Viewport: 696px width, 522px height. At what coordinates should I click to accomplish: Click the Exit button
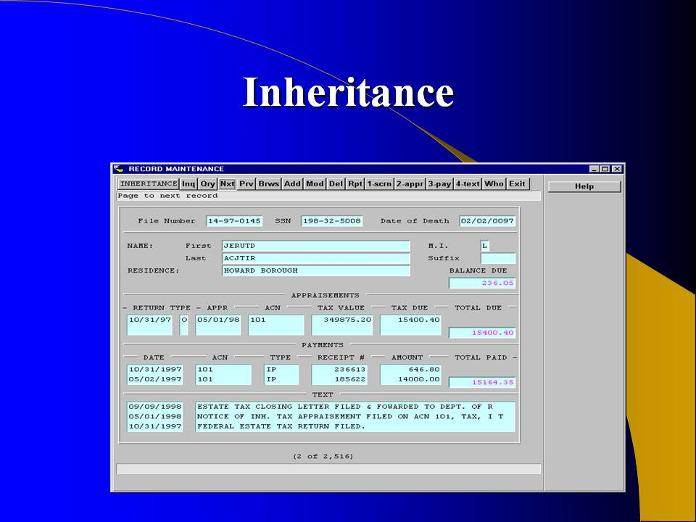point(517,184)
